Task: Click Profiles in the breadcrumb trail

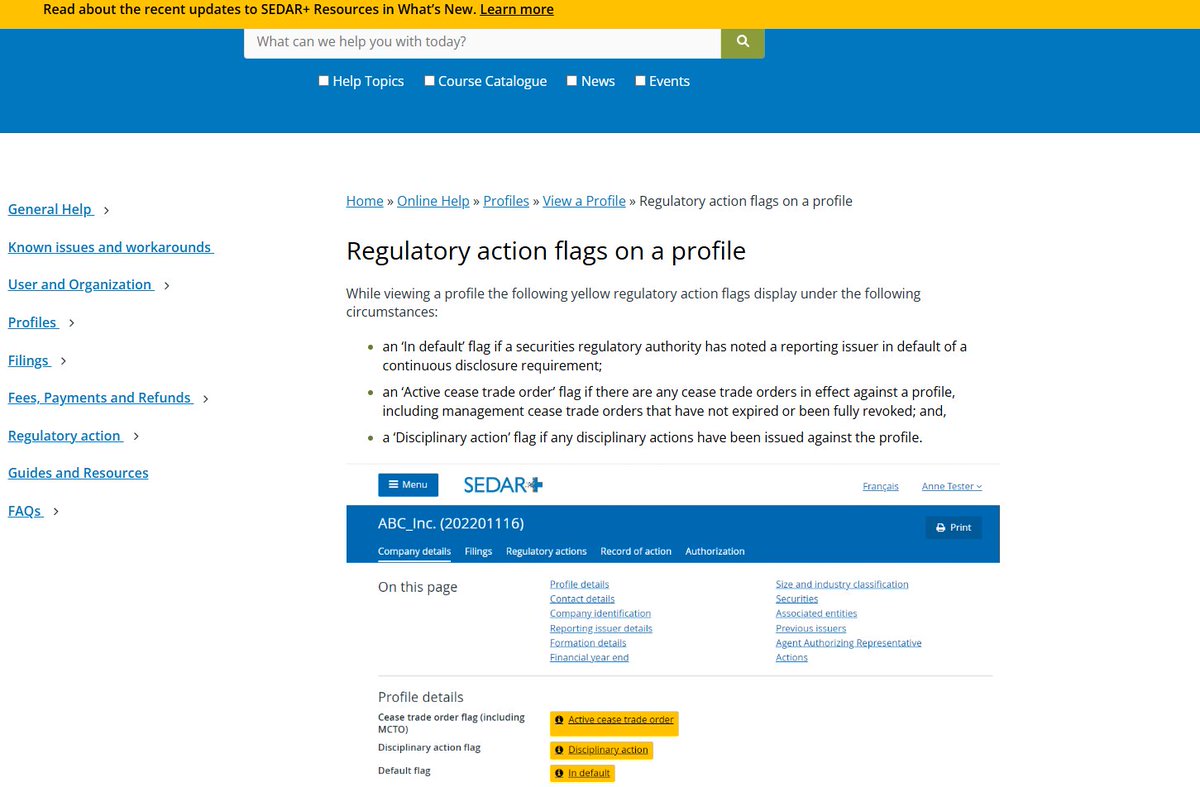Action: 506,201
